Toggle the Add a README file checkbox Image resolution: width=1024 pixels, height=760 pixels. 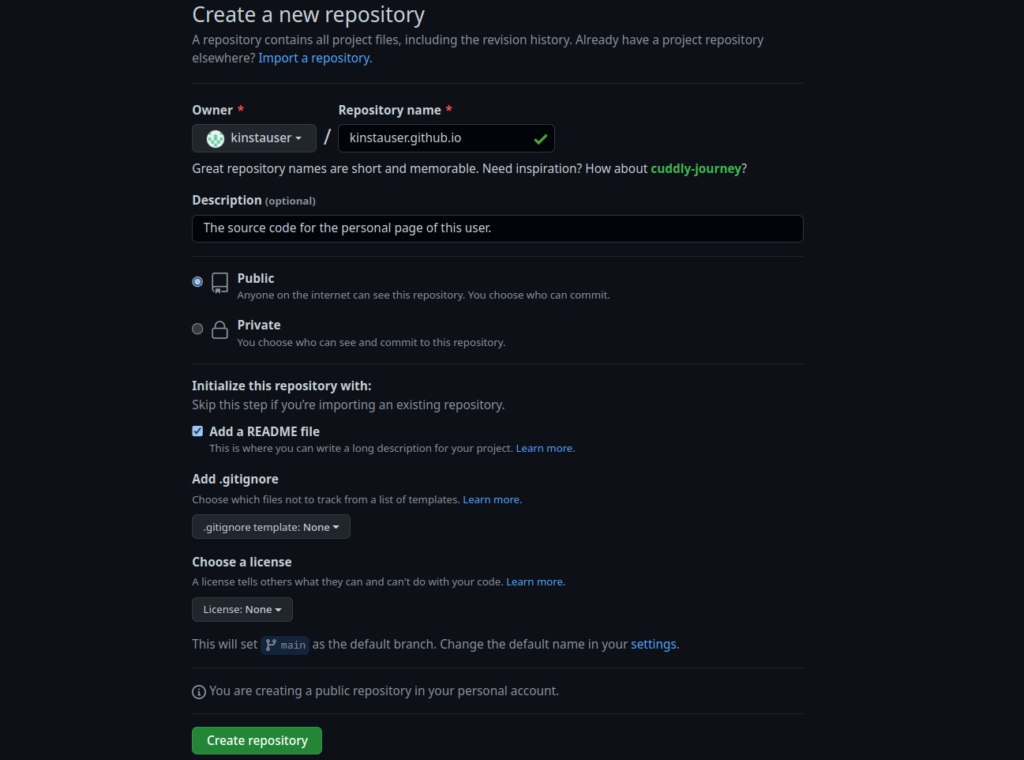click(x=198, y=431)
